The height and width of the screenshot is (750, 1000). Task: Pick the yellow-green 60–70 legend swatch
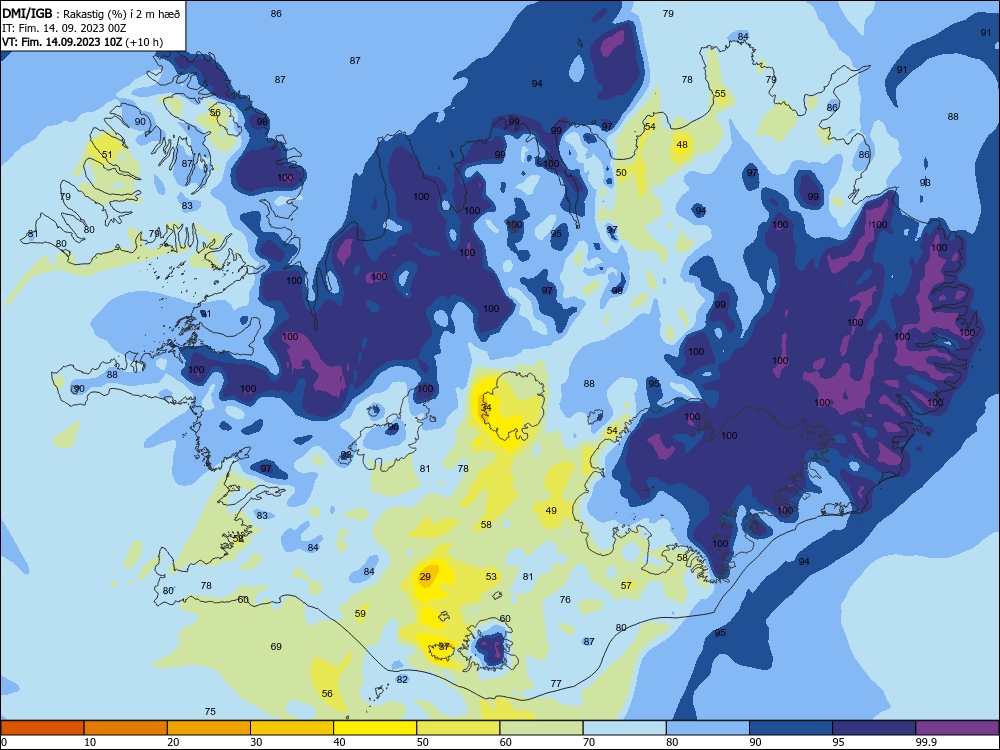(541, 728)
